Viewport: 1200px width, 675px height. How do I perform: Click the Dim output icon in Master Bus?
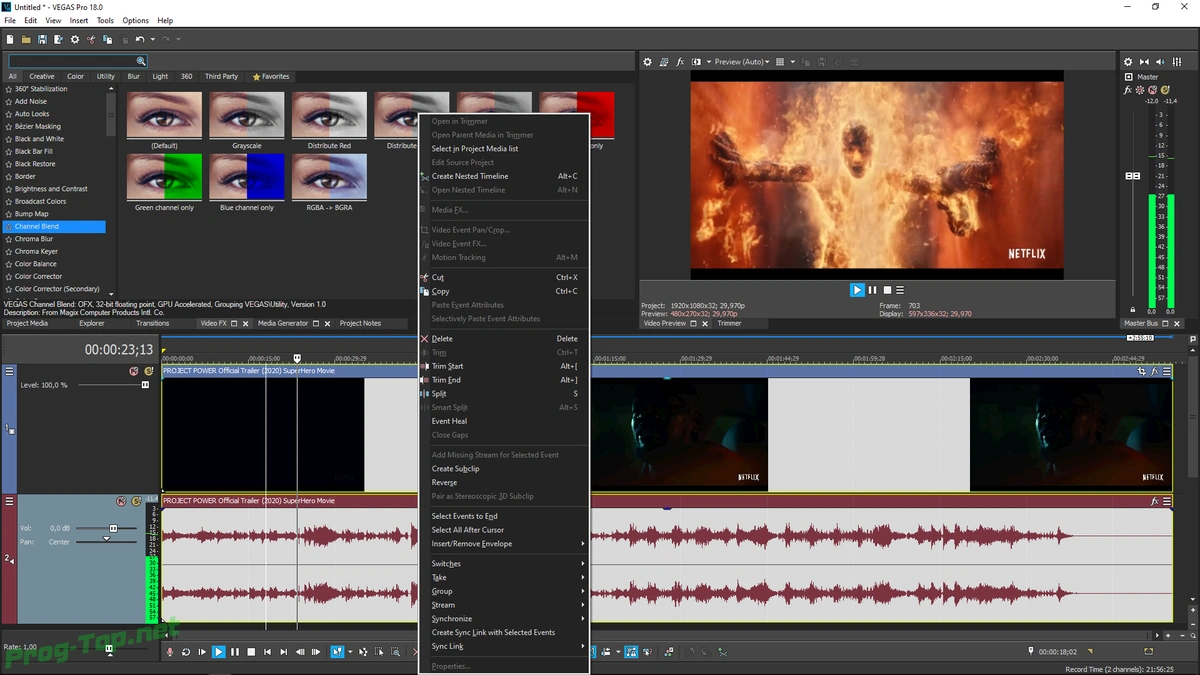(1162, 62)
